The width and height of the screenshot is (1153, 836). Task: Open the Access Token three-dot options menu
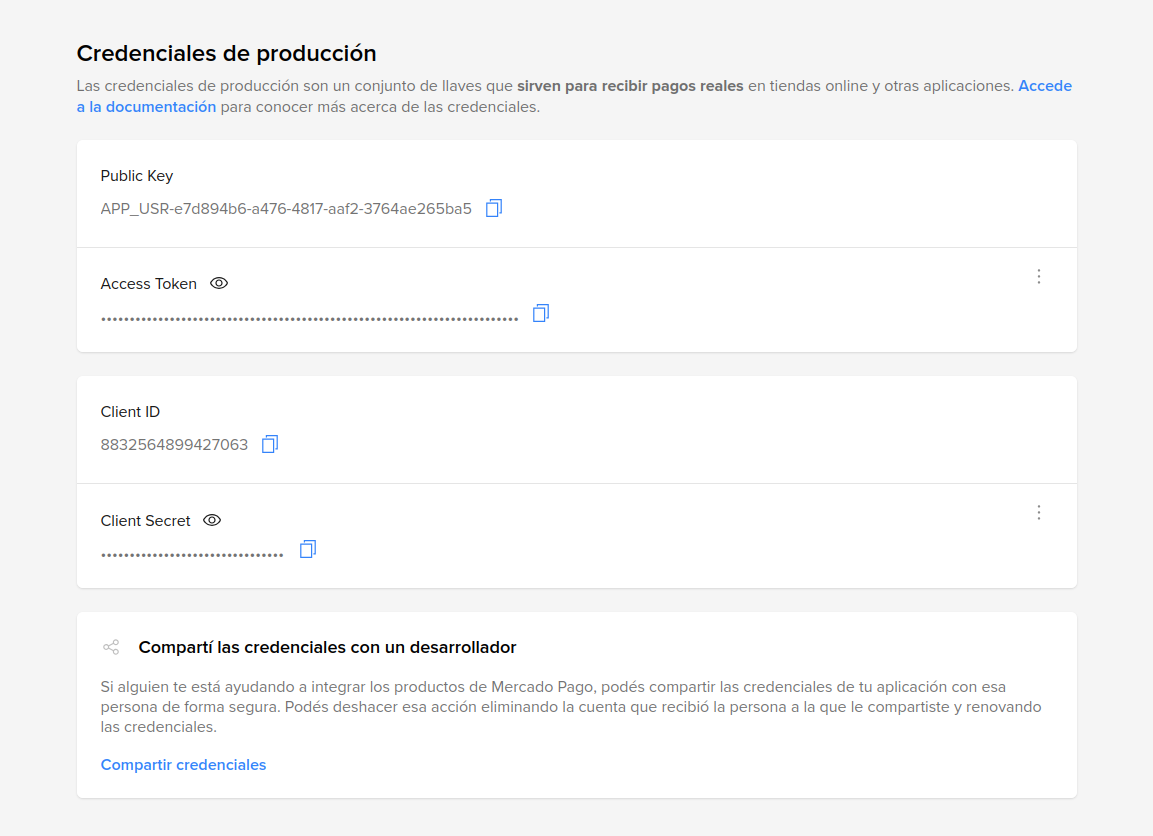coord(1039,276)
